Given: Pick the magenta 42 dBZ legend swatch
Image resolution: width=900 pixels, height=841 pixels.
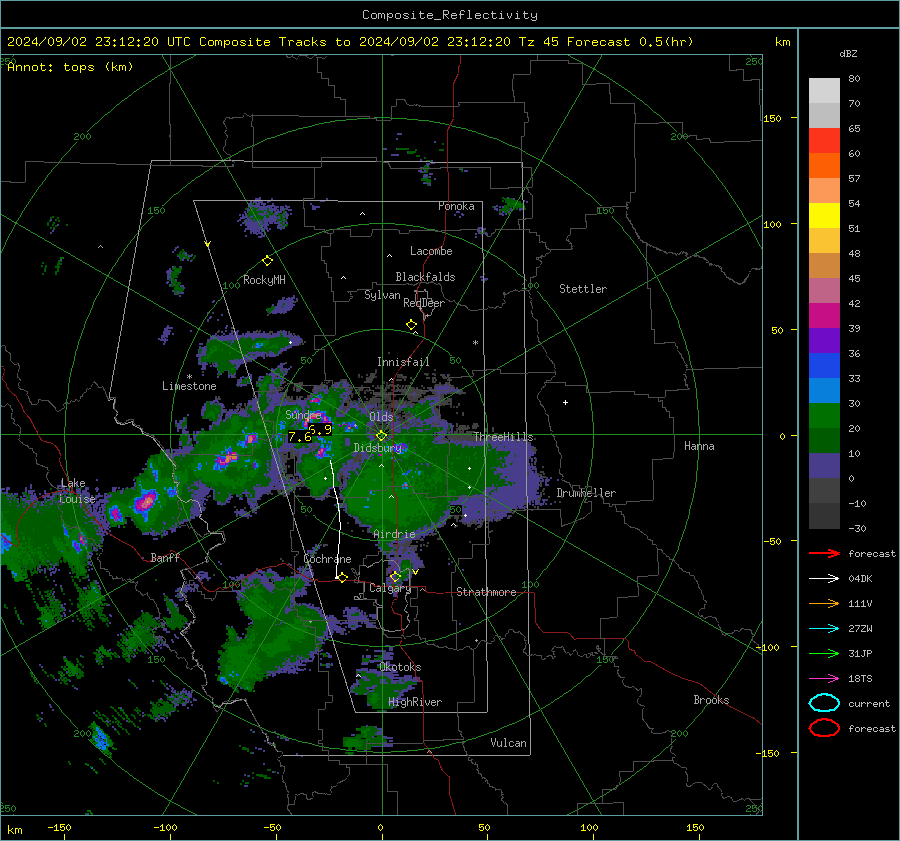Looking at the screenshot, I should click(x=824, y=315).
